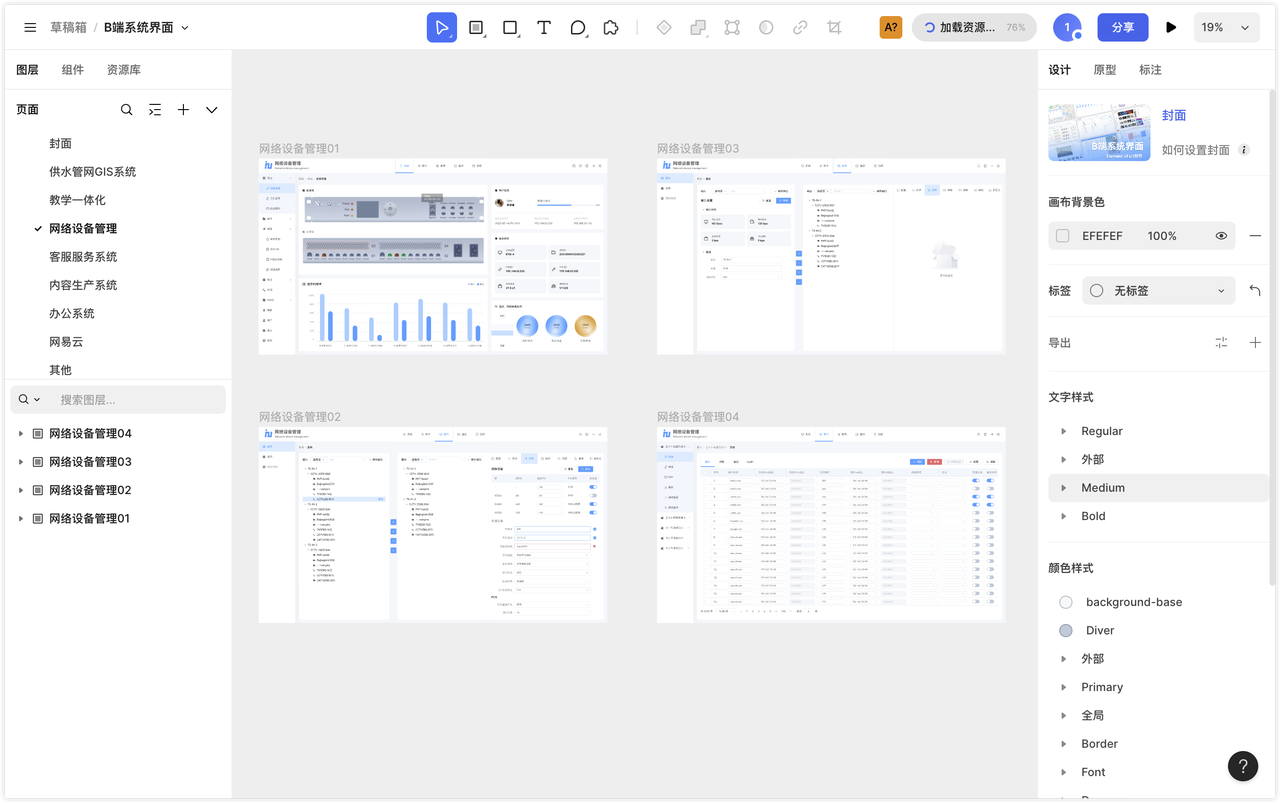Click the Diver color style swatch

pos(1066,631)
